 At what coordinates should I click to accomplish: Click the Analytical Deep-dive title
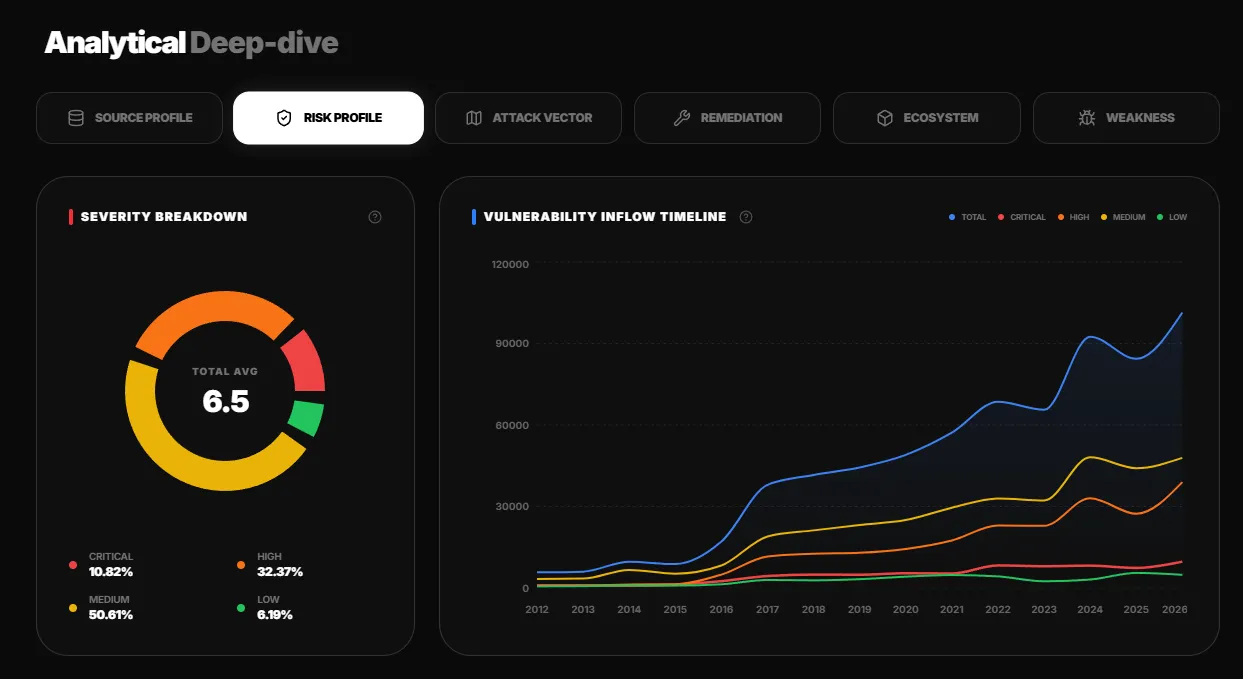pos(191,43)
